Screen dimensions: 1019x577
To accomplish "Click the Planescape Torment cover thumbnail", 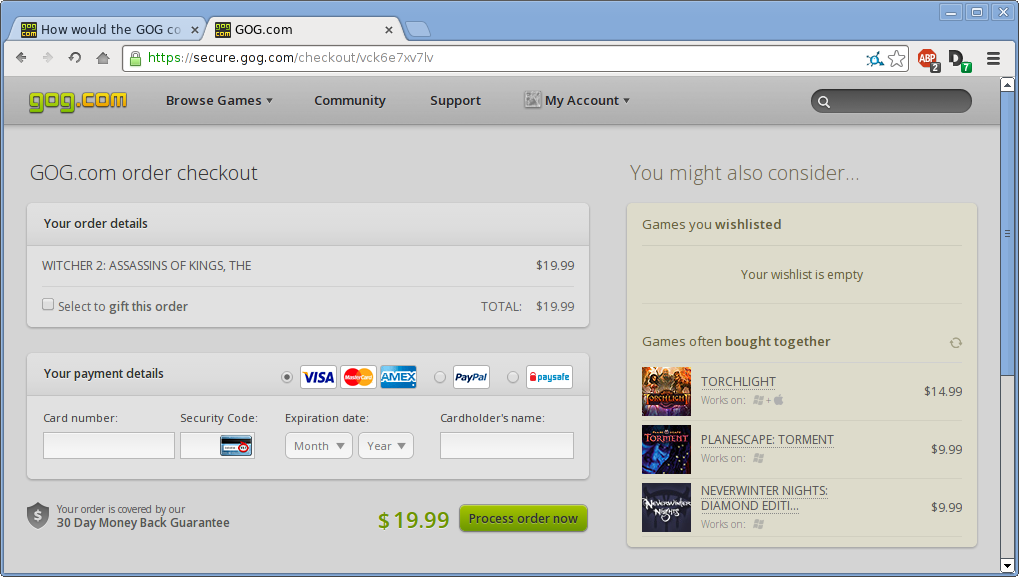I will 666,450.
